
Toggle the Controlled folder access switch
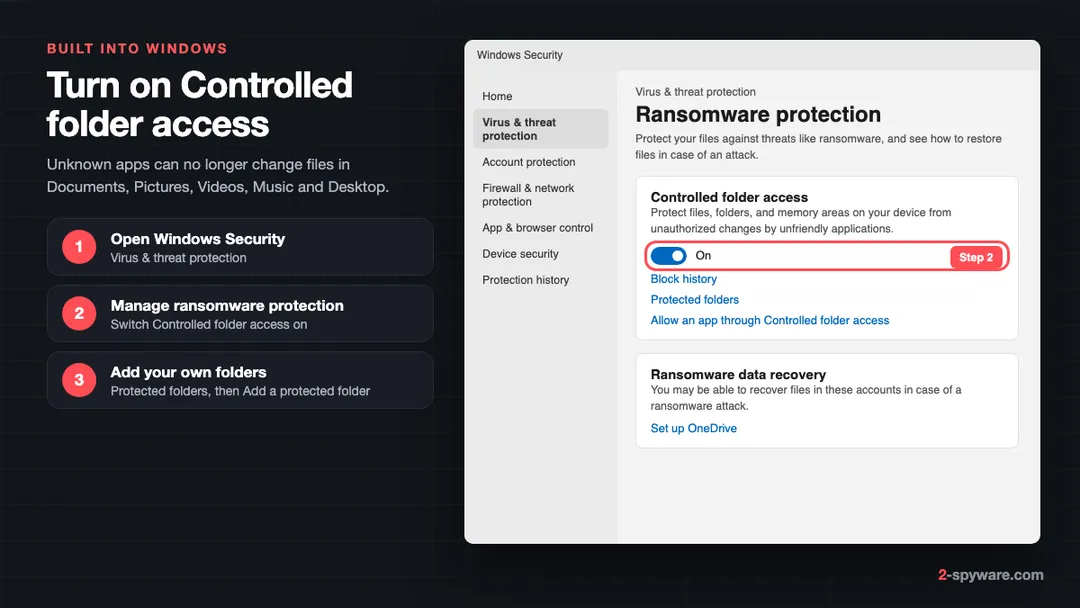point(668,256)
